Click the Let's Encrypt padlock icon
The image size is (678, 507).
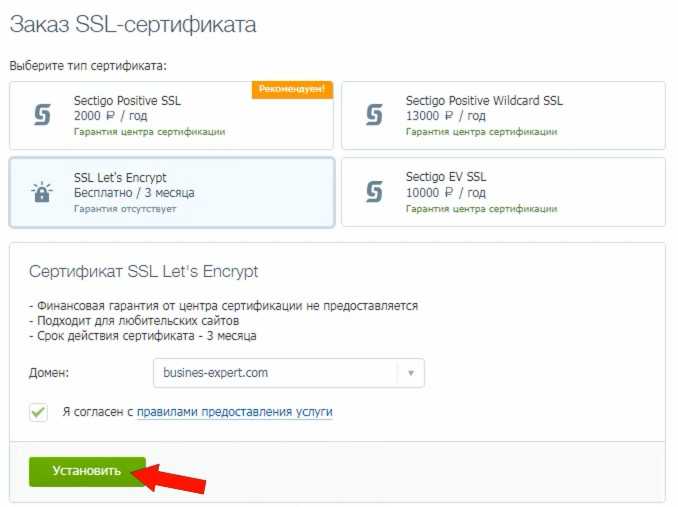42,191
